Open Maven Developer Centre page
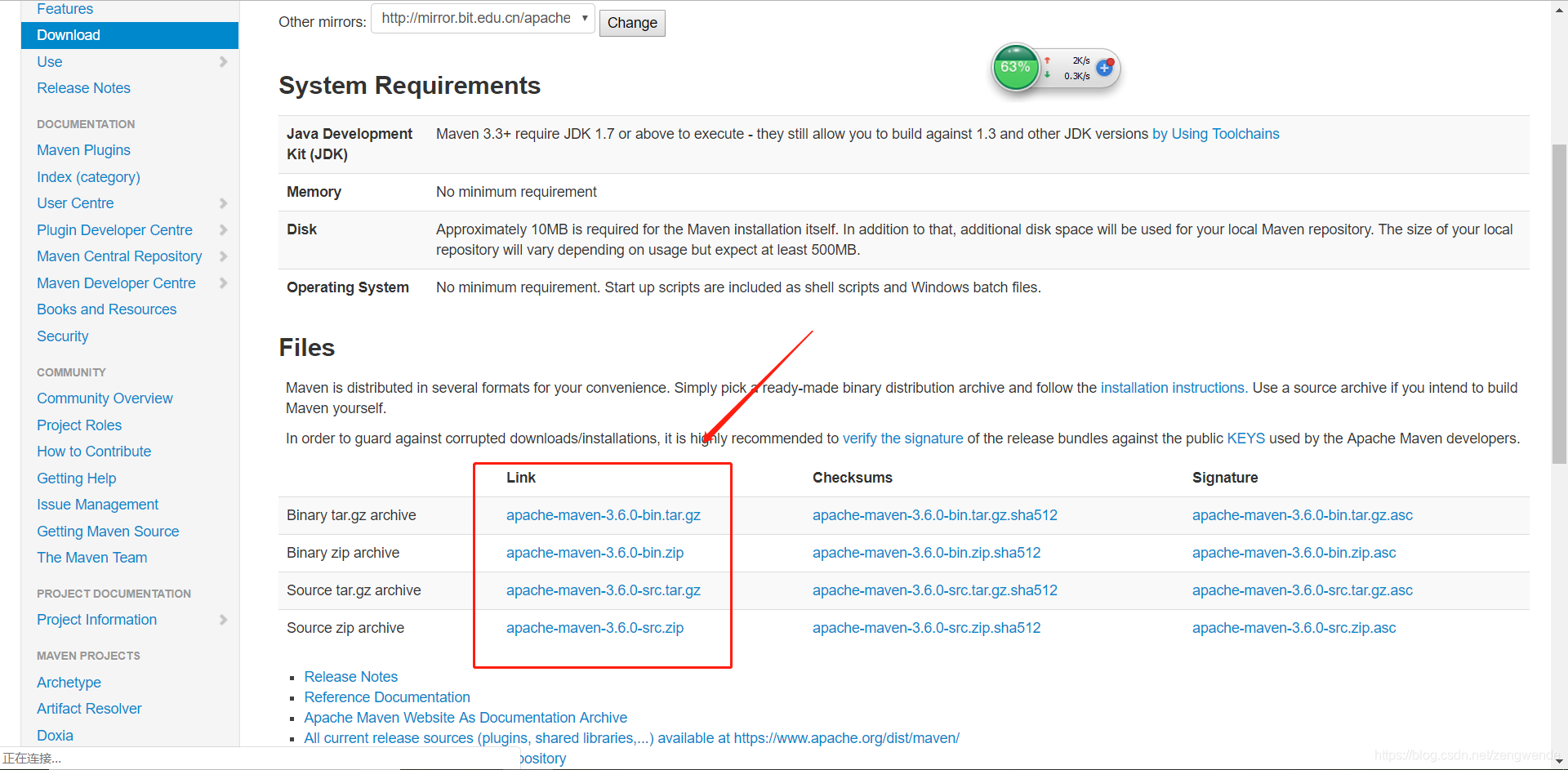 click(116, 283)
